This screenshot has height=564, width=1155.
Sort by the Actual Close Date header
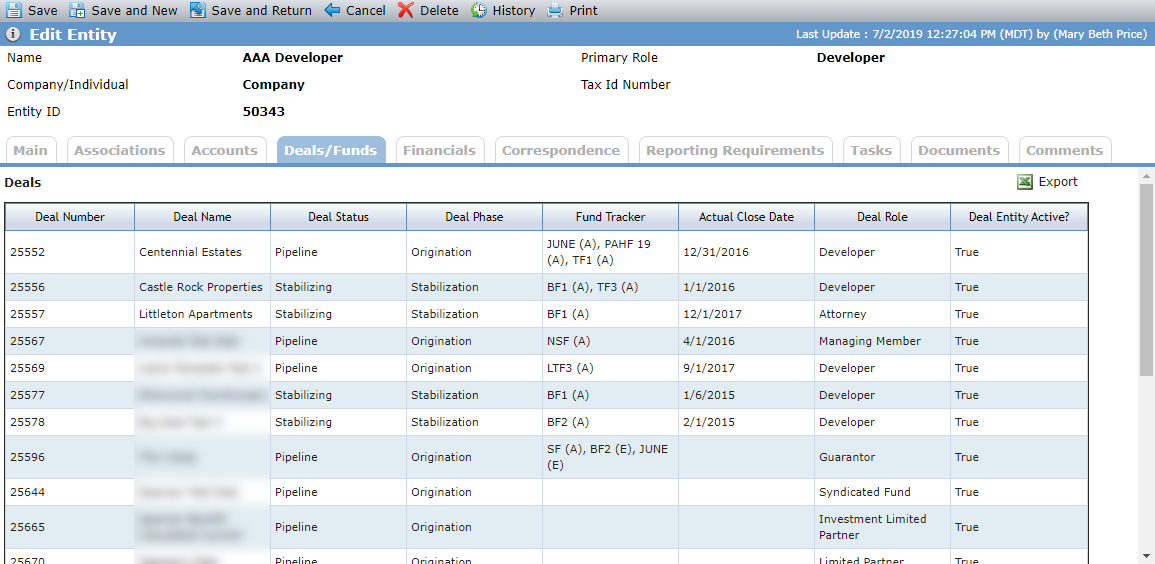point(746,217)
